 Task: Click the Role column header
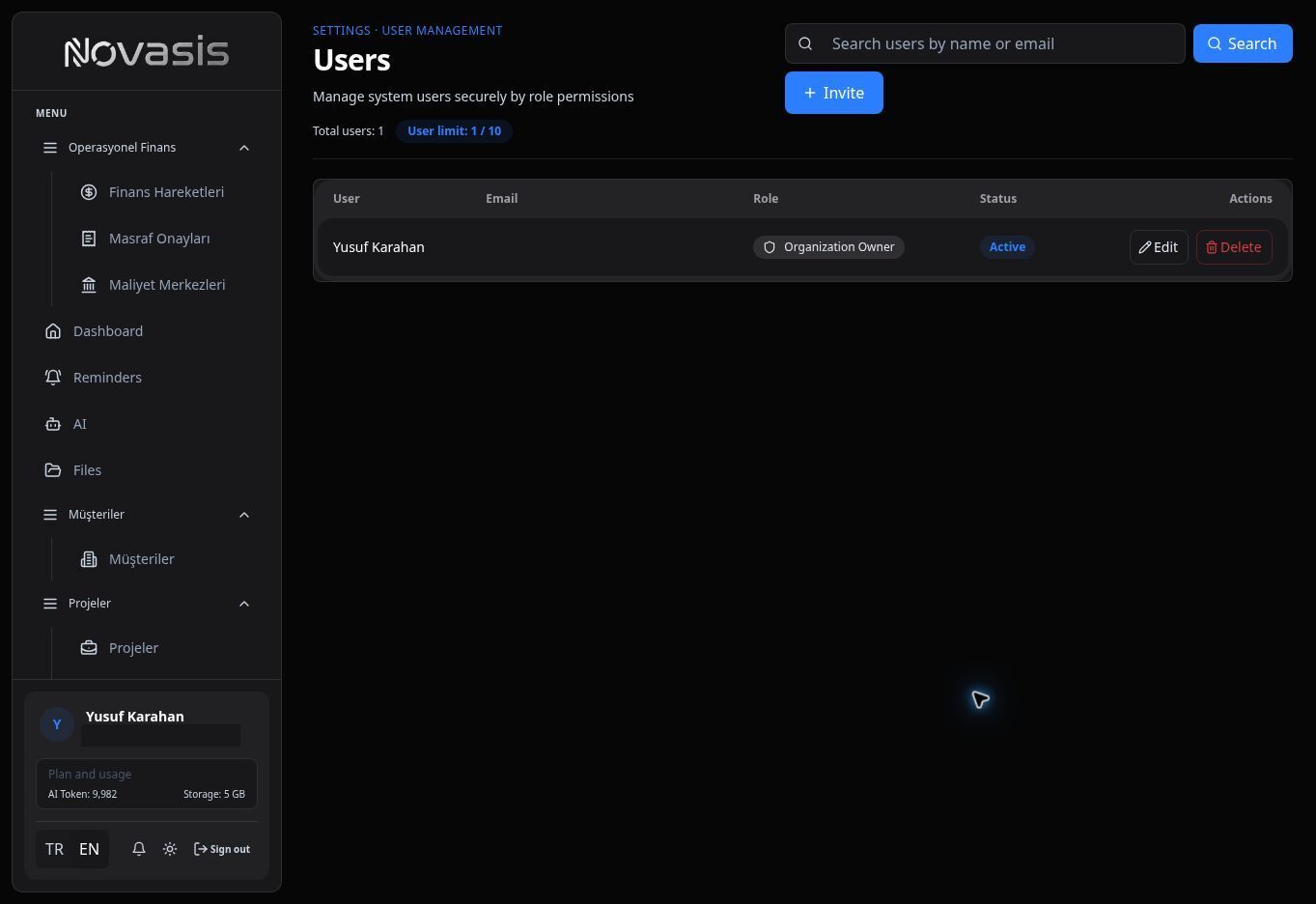(x=766, y=198)
